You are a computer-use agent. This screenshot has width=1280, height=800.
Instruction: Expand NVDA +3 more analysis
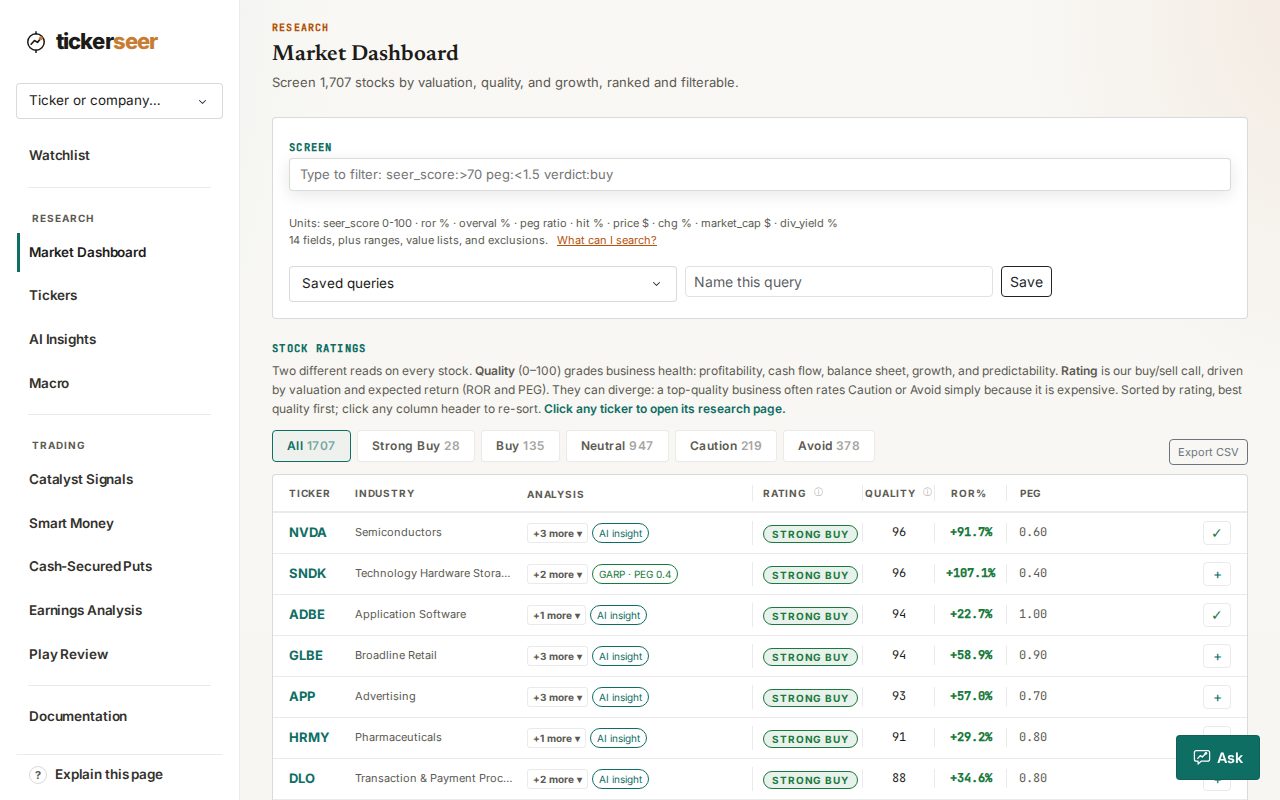(557, 533)
